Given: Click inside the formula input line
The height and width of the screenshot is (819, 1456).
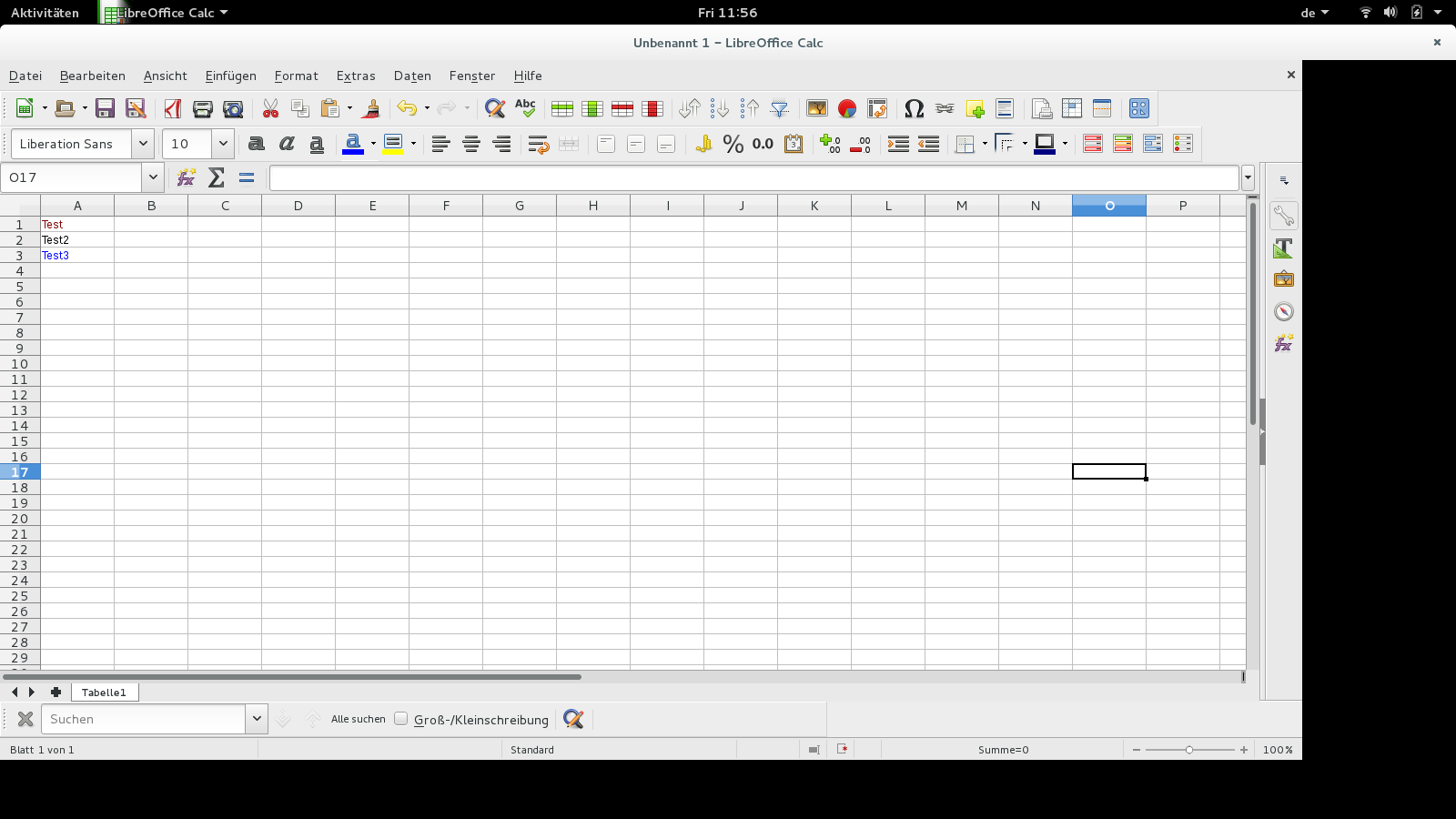Looking at the screenshot, I should pyautogui.click(x=753, y=177).
